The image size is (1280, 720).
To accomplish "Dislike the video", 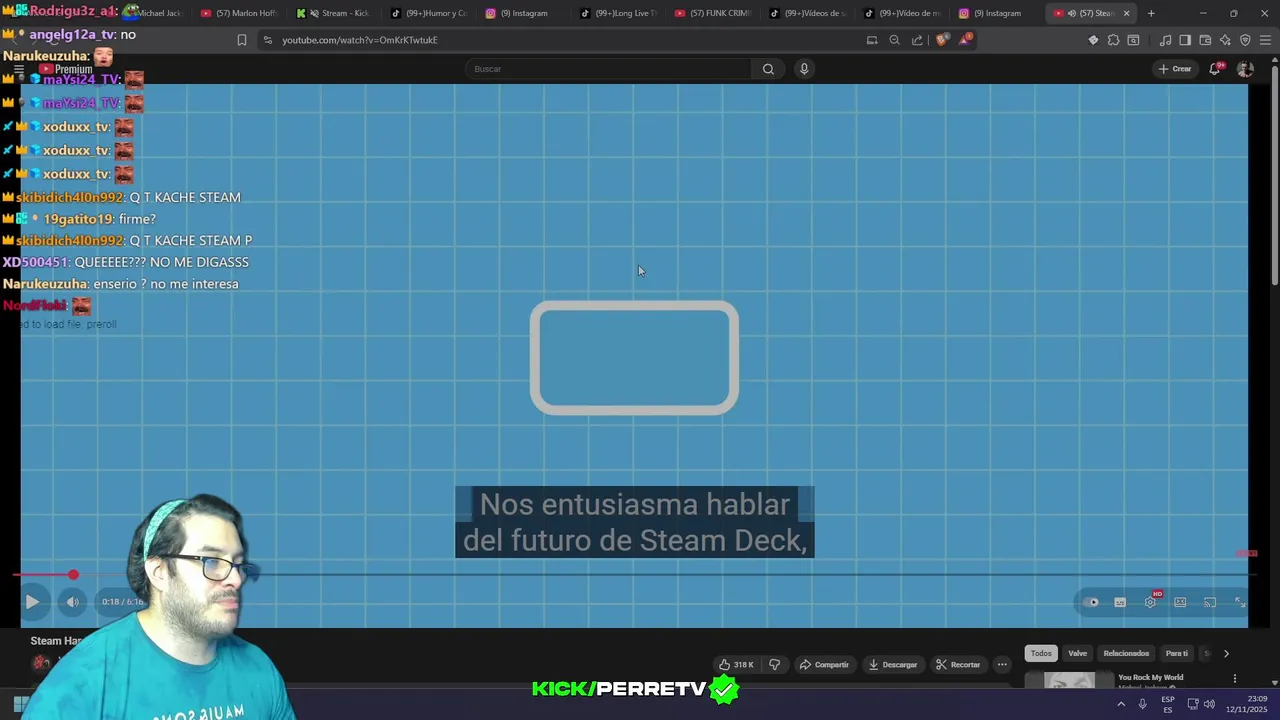I will click(x=774, y=664).
